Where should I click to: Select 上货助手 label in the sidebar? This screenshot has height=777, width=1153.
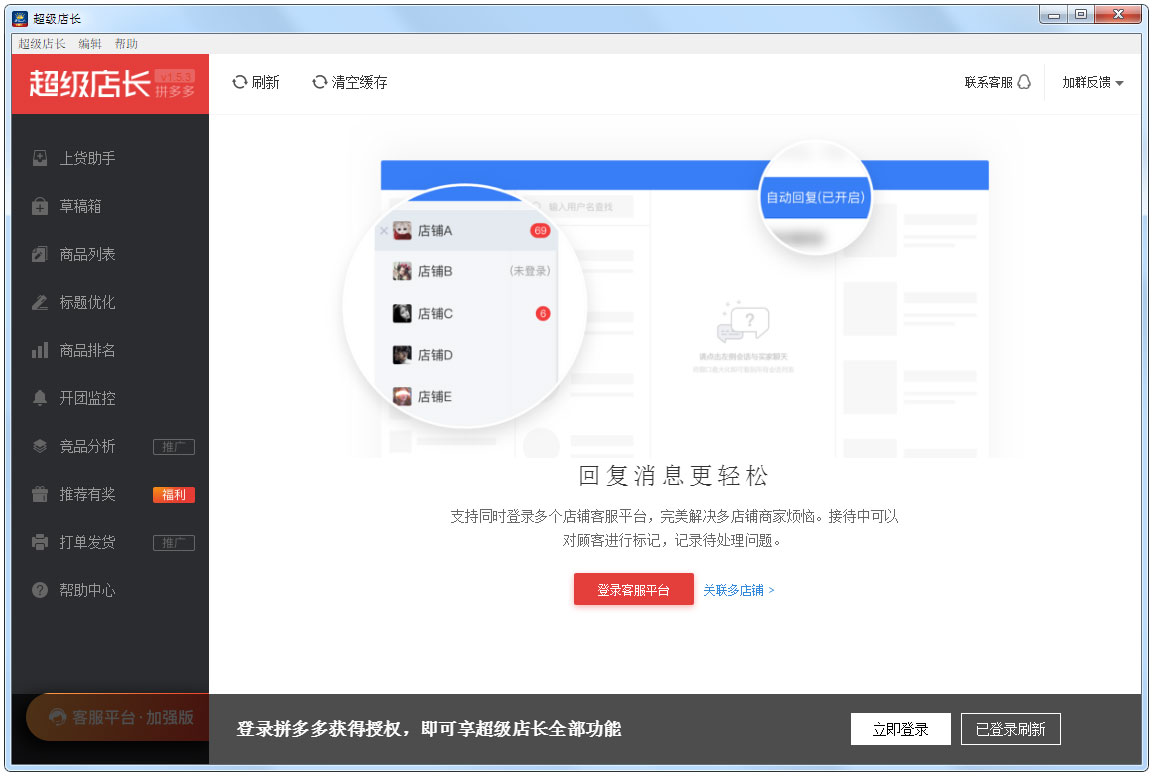(x=88, y=158)
